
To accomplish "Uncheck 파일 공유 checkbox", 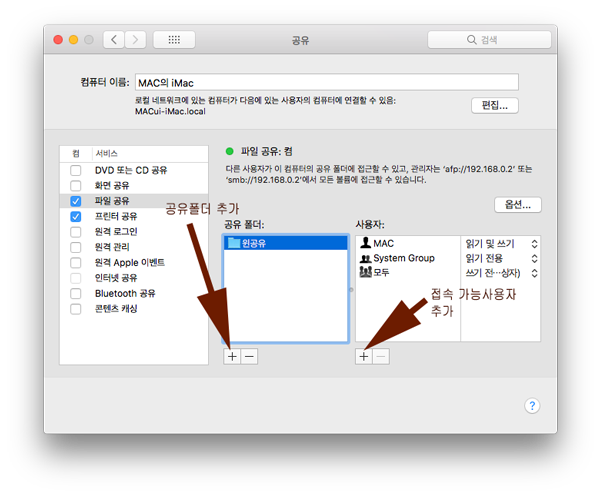I will coord(76,201).
